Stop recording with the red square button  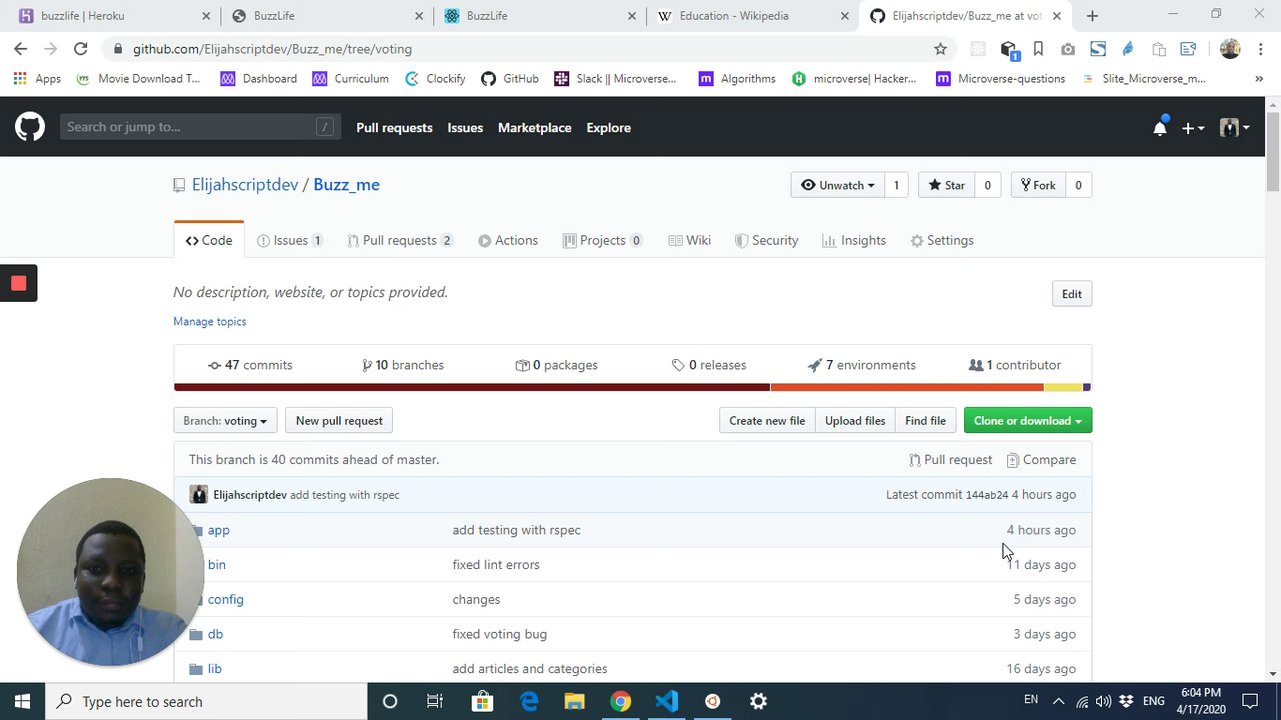pos(18,283)
